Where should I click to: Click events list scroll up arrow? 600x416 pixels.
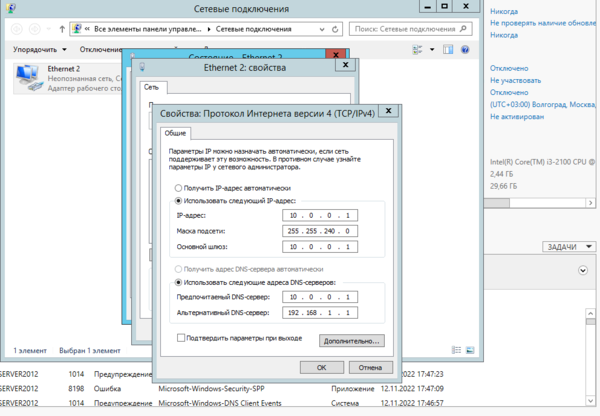click(x=590, y=313)
